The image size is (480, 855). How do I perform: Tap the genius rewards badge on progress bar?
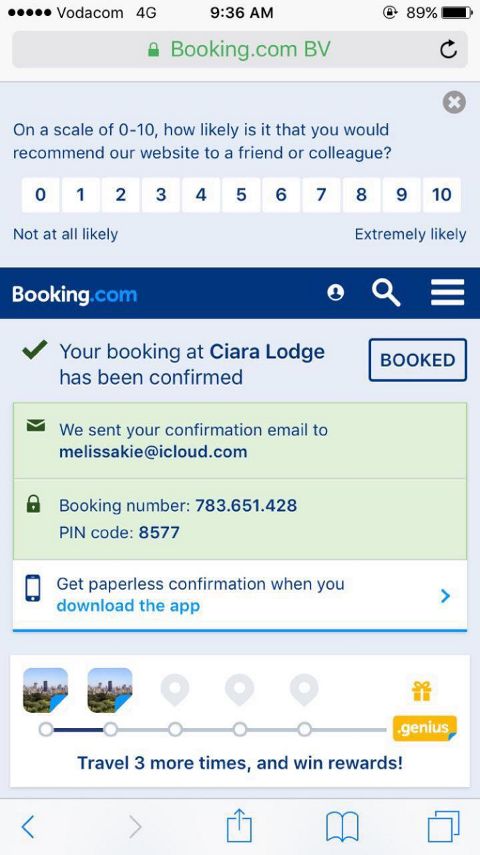click(x=425, y=728)
